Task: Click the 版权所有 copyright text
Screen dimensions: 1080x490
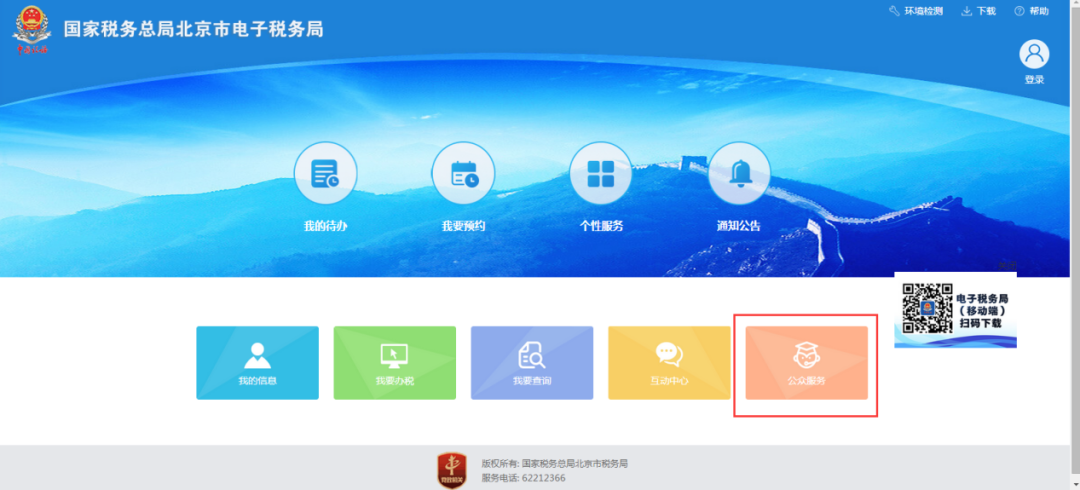Action: pos(554,464)
